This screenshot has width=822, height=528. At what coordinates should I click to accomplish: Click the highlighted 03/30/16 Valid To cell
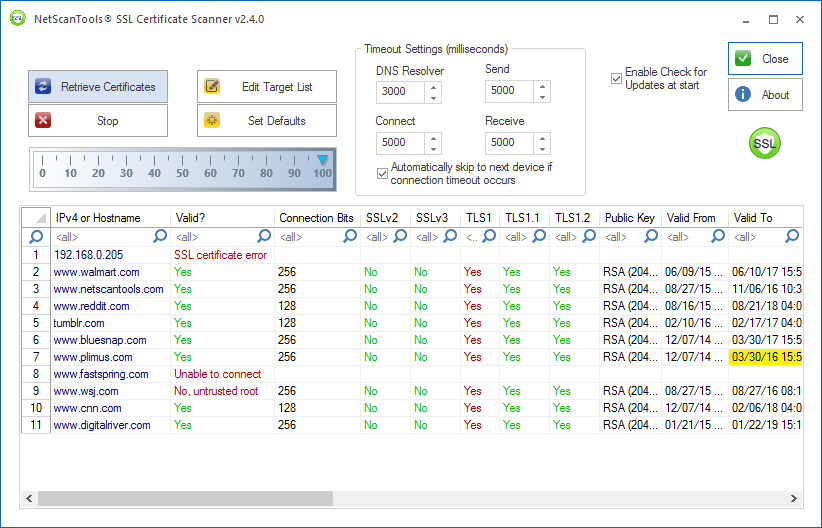[765, 357]
